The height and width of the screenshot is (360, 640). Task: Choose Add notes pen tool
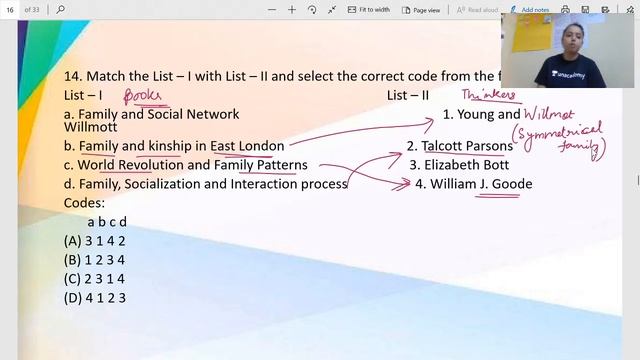pos(530,9)
